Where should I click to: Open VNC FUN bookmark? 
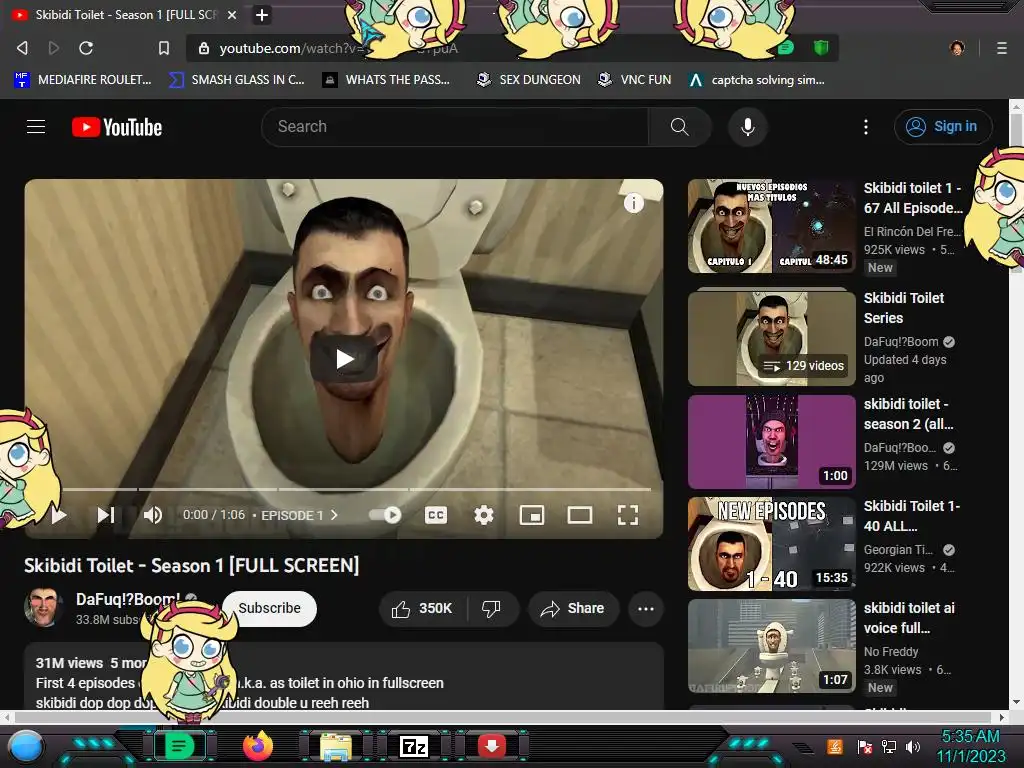coord(635,80)
